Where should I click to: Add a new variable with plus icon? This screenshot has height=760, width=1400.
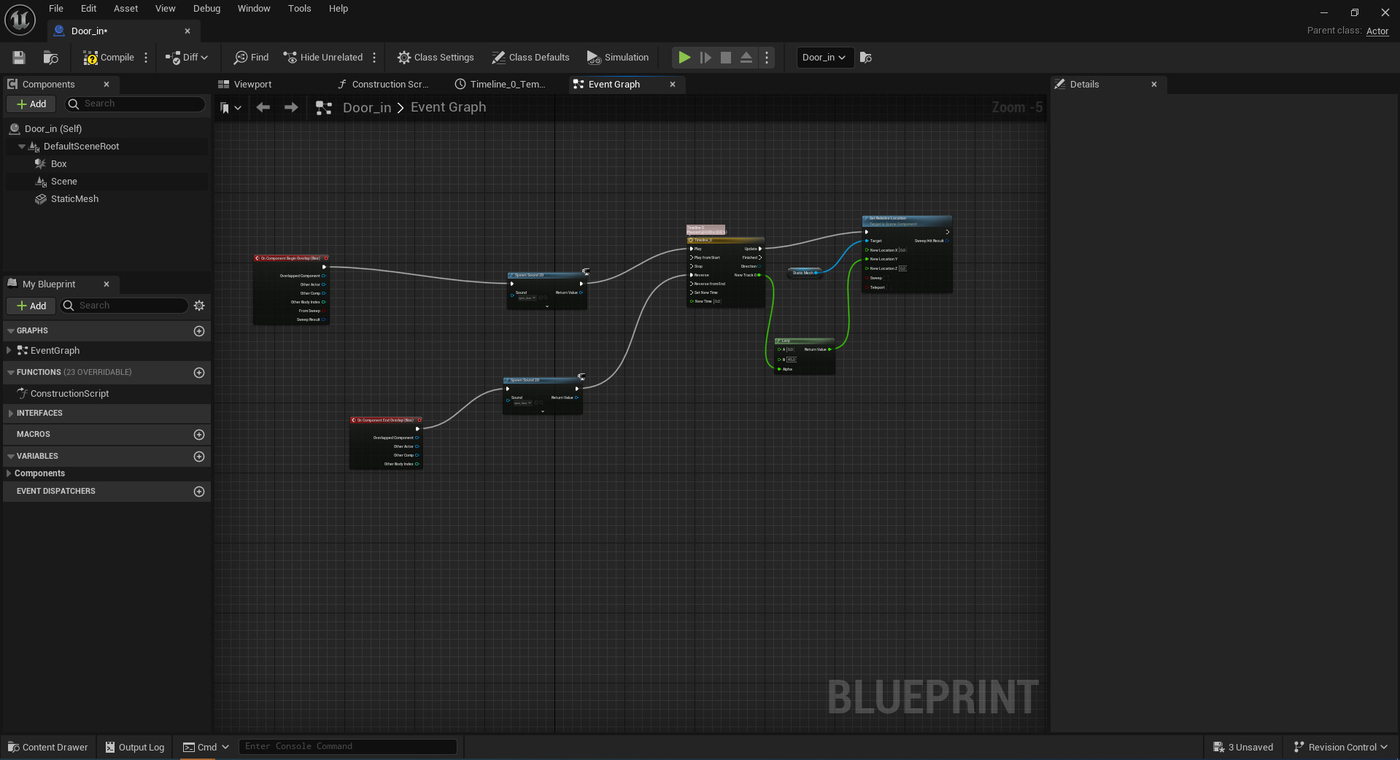click(199, 456)
